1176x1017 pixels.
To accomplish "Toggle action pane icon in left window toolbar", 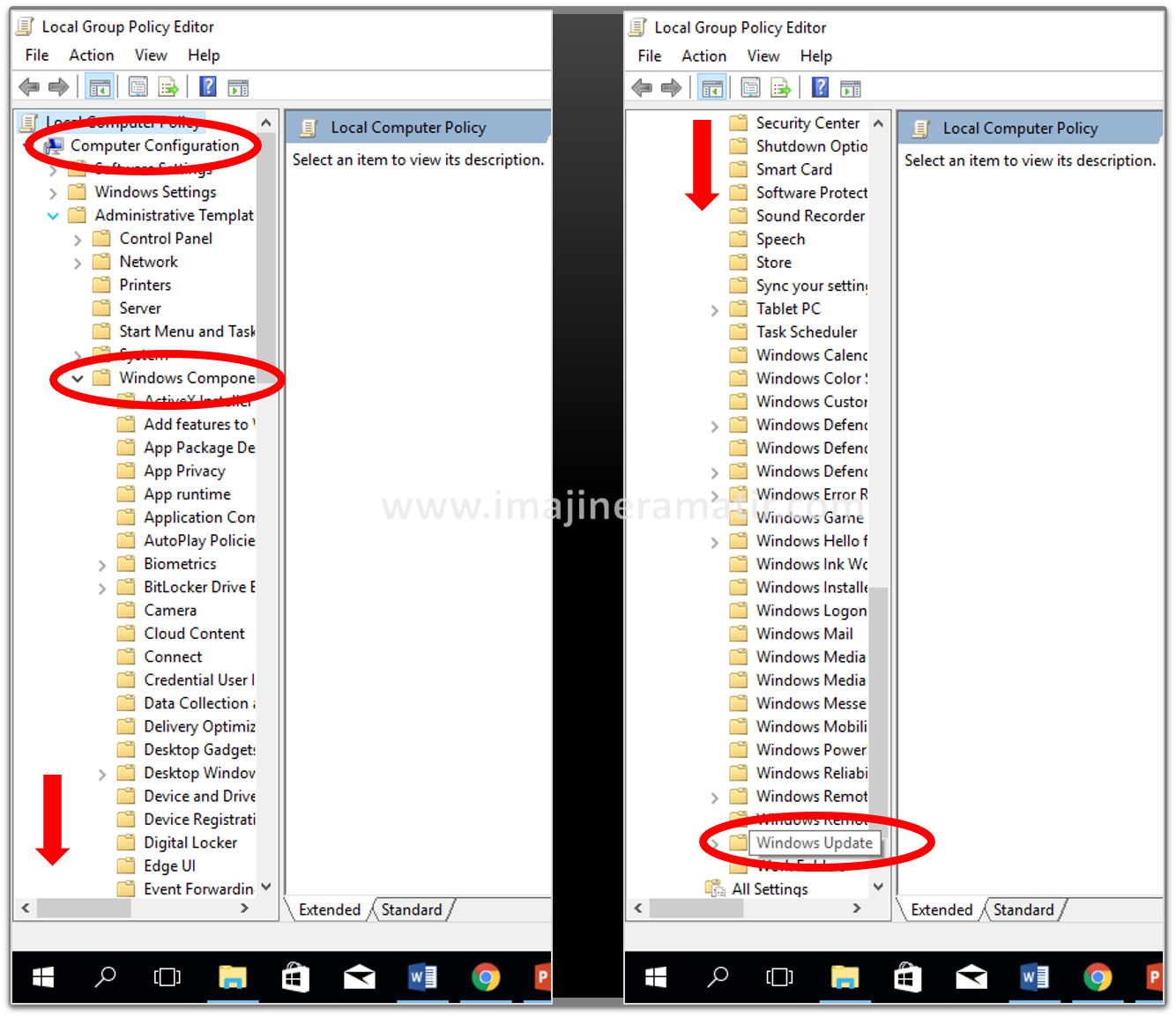I will [x=238, y=88].
